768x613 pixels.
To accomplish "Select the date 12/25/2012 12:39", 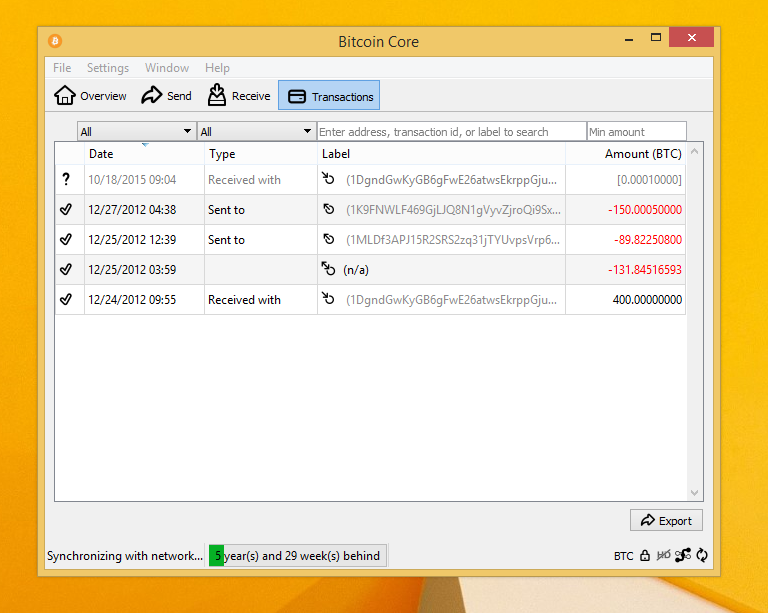I will point(132,239).
